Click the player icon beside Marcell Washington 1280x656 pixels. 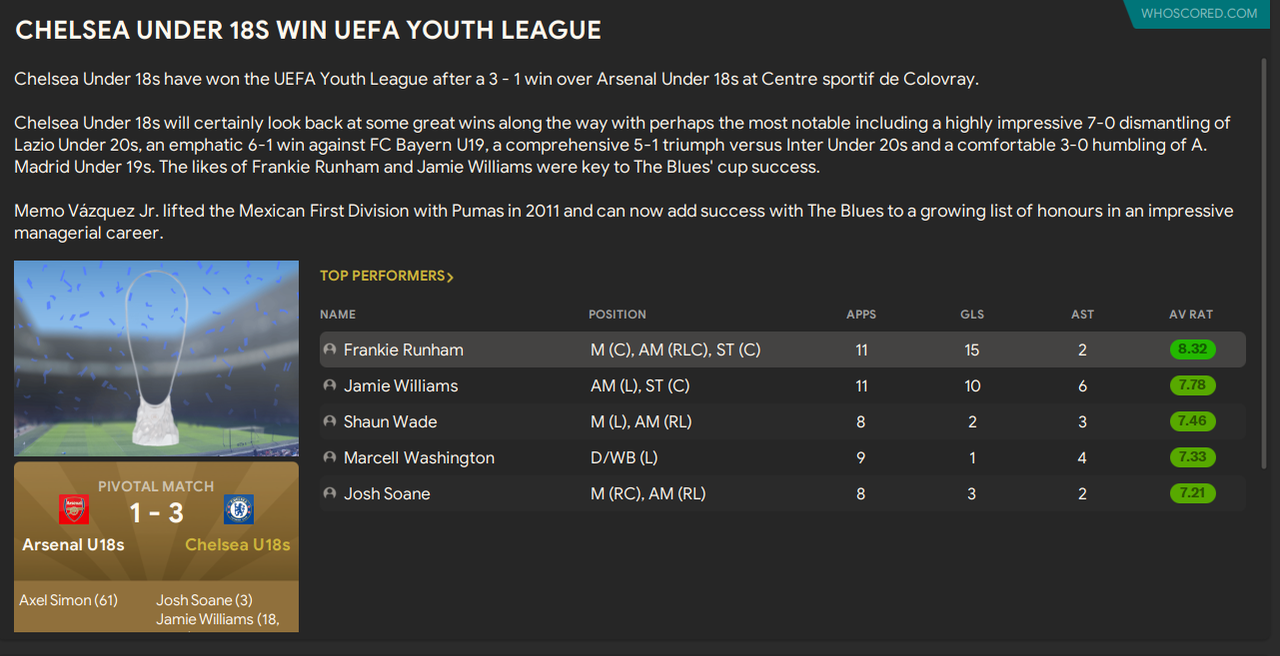tap(329, 458)
